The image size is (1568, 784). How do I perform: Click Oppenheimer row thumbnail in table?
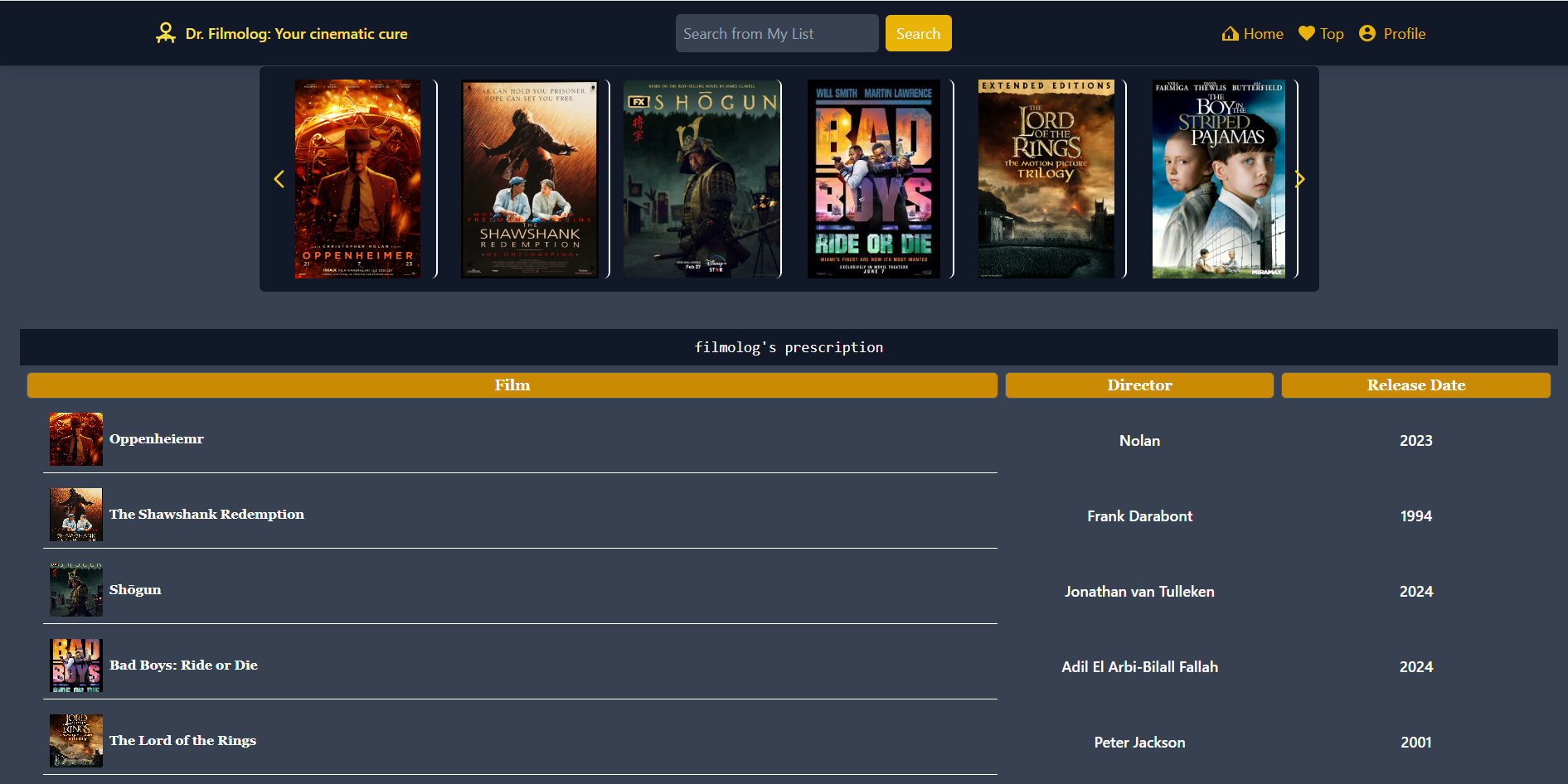pyautogui.click(x=76, y=439)
